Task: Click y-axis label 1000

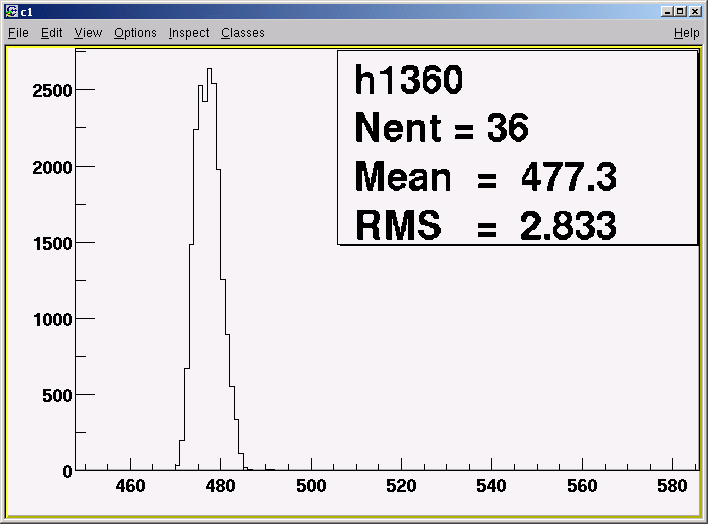Action: [x=53, y=319]
